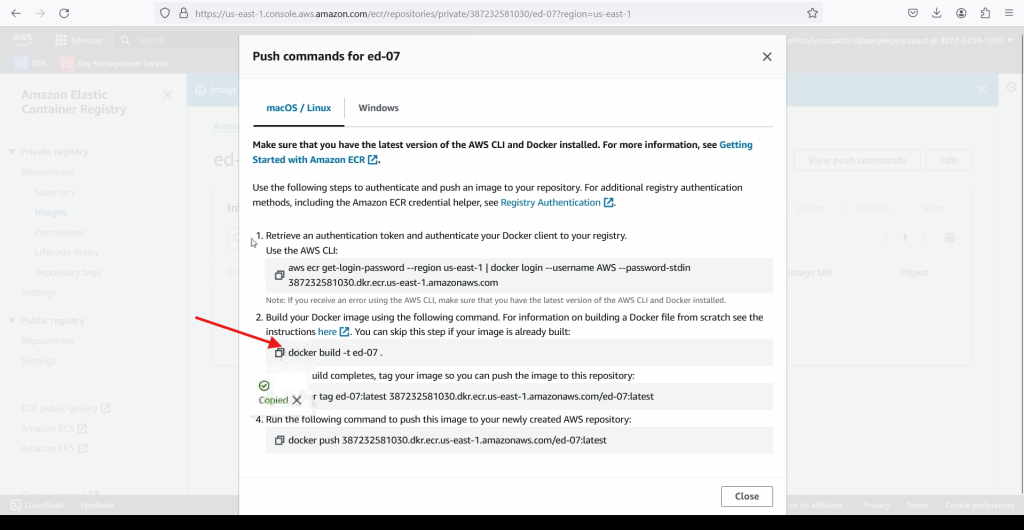Close the Push commands dialog with X
The image size is (1024, 530).
(767, 57)
